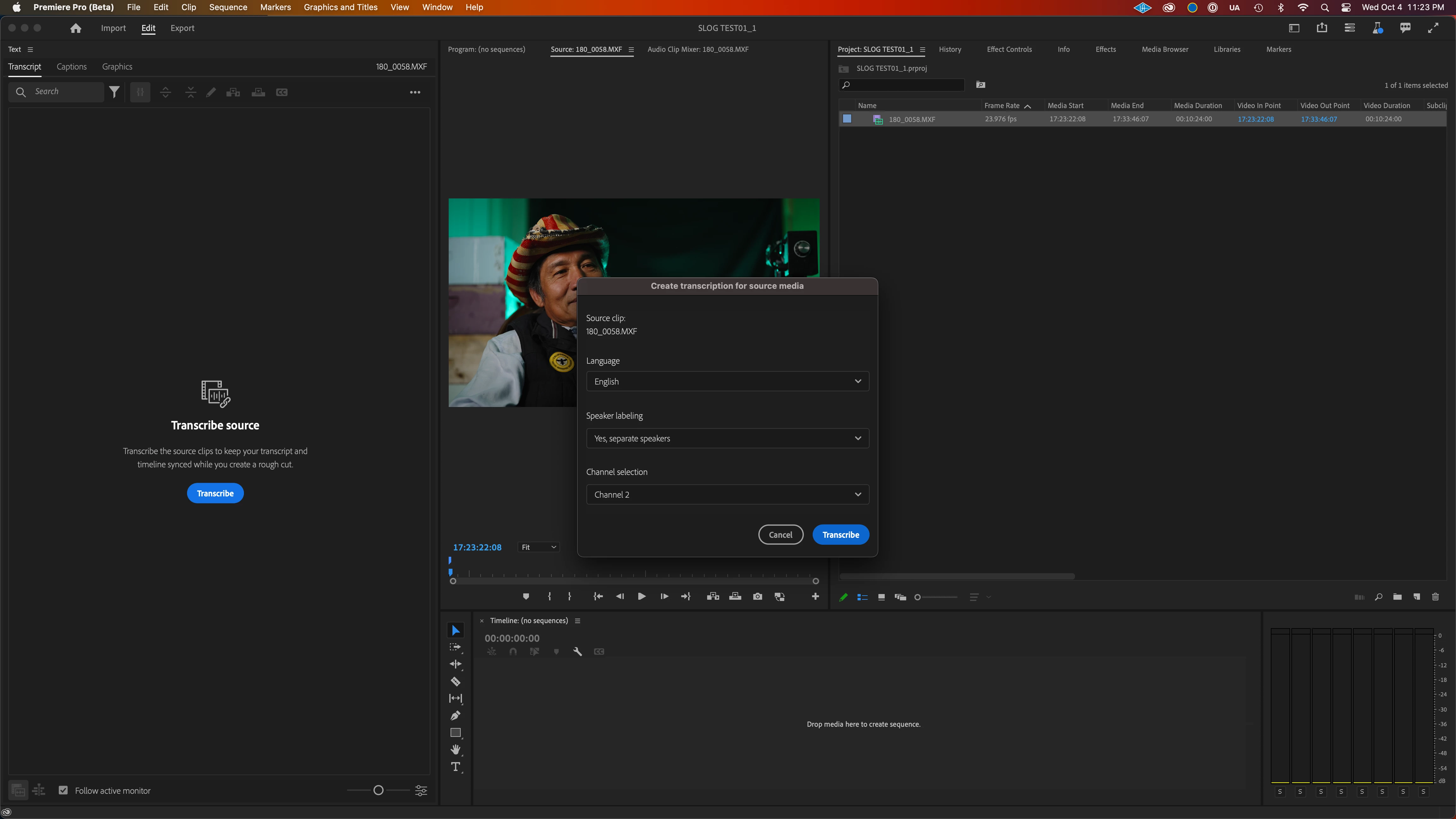This screenshot has width=1456, height=819.
Task: Toggle Solo on first audio meter channel
Action: point(1280,792)
